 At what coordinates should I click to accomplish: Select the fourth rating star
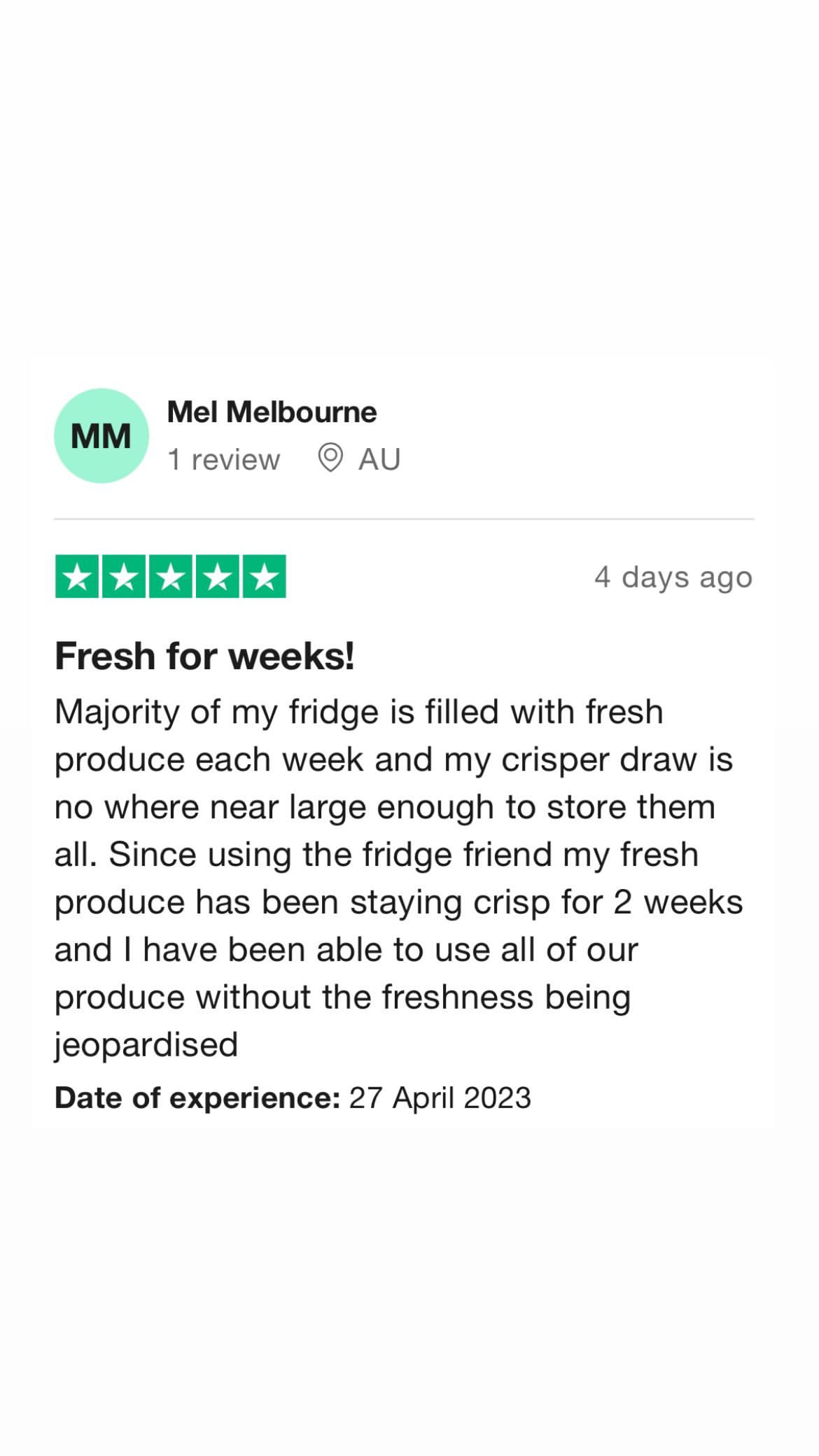[218, 577]
